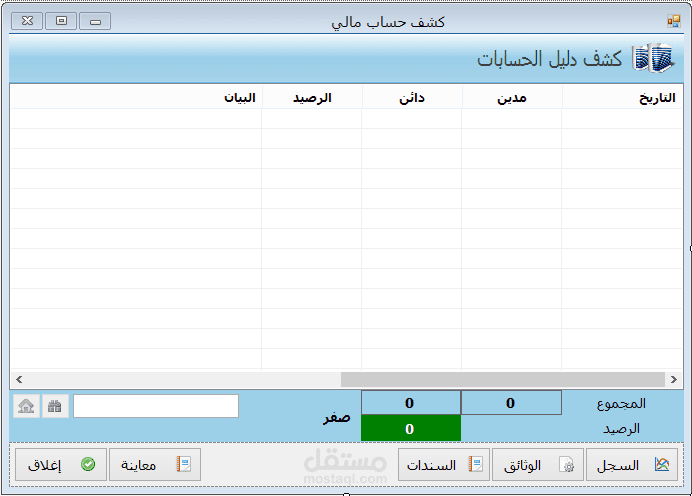Open السندات (vouchers) button

click(x=444, y=465)
